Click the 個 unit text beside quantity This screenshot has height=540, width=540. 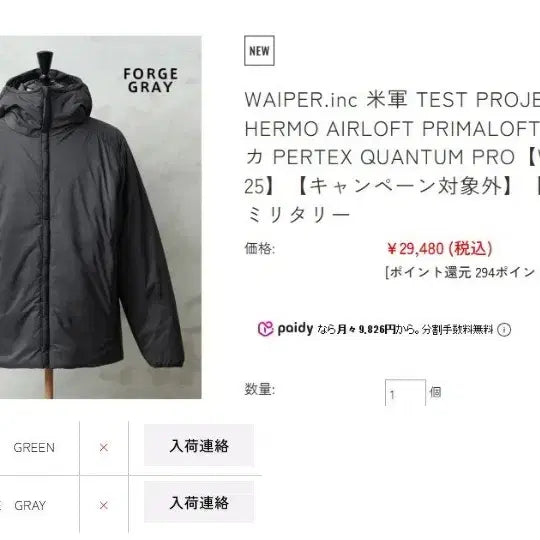pyautogui.click(x=435, y=392)
